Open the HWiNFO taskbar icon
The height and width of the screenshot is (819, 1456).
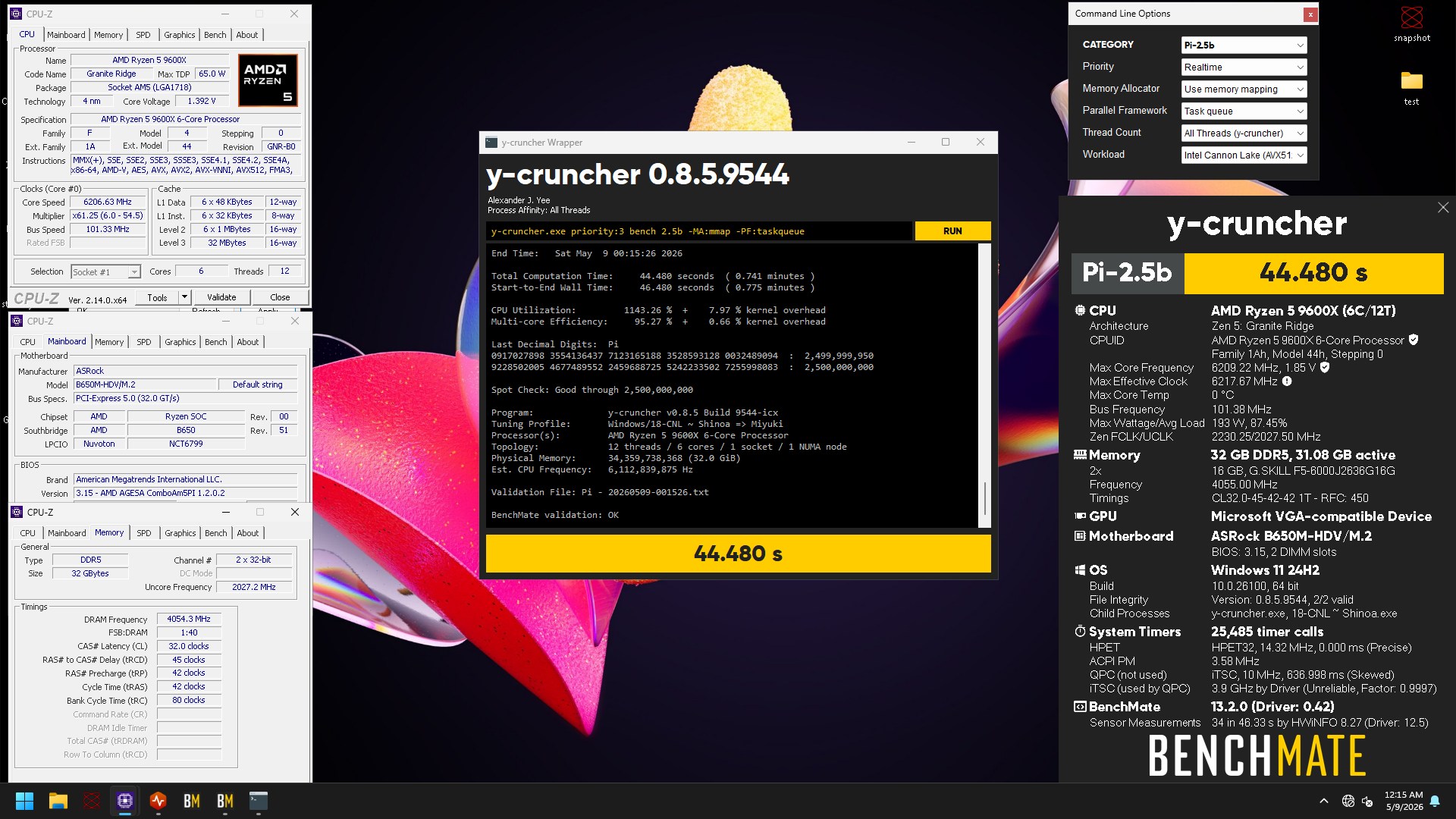click(158, 801)
